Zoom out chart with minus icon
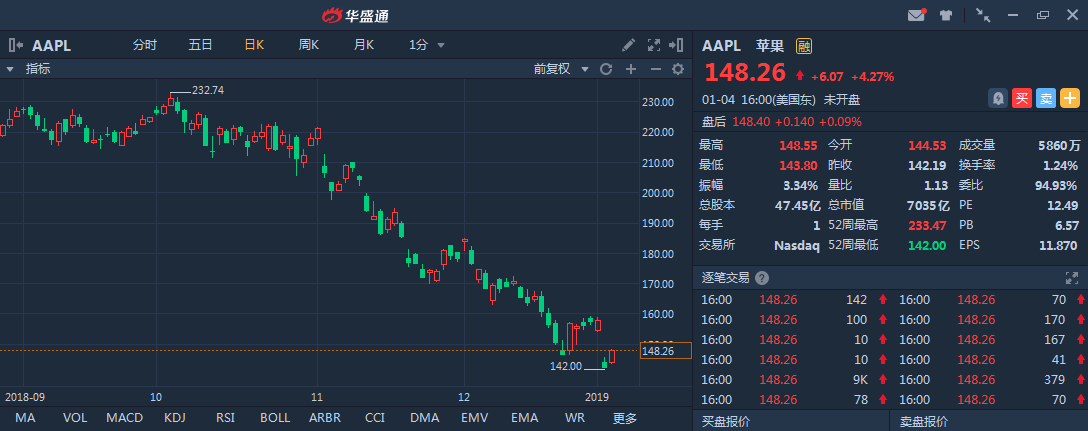1088x431 pixels. (655, 69)
